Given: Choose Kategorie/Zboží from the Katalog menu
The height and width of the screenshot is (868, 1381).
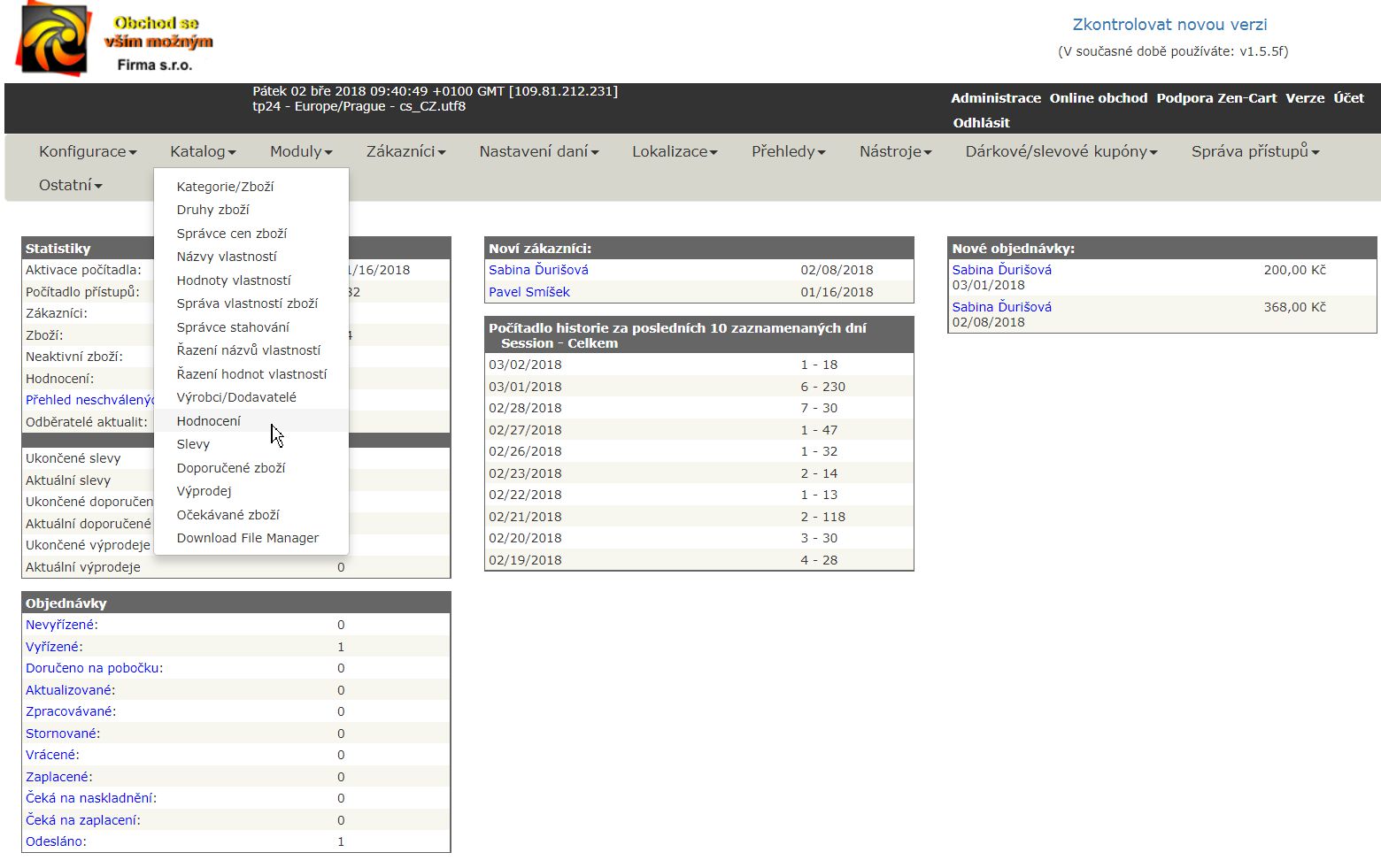Looking at the screenshot, I should click(x=225, y=187).
